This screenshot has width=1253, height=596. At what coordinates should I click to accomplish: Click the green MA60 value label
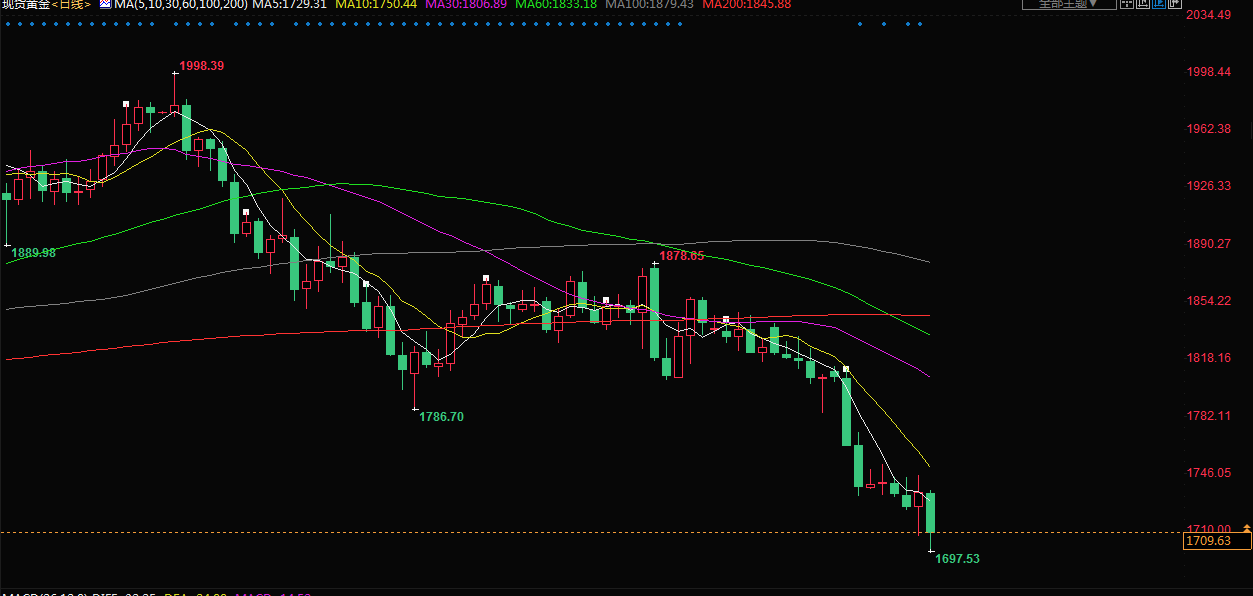point(556,5)
